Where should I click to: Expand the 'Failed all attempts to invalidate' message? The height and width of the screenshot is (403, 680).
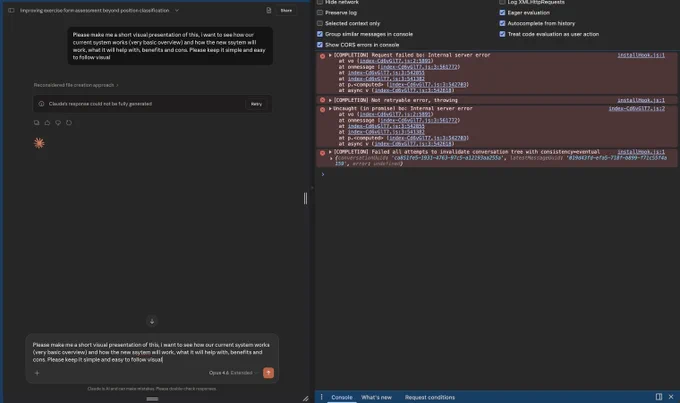[330, 152]
